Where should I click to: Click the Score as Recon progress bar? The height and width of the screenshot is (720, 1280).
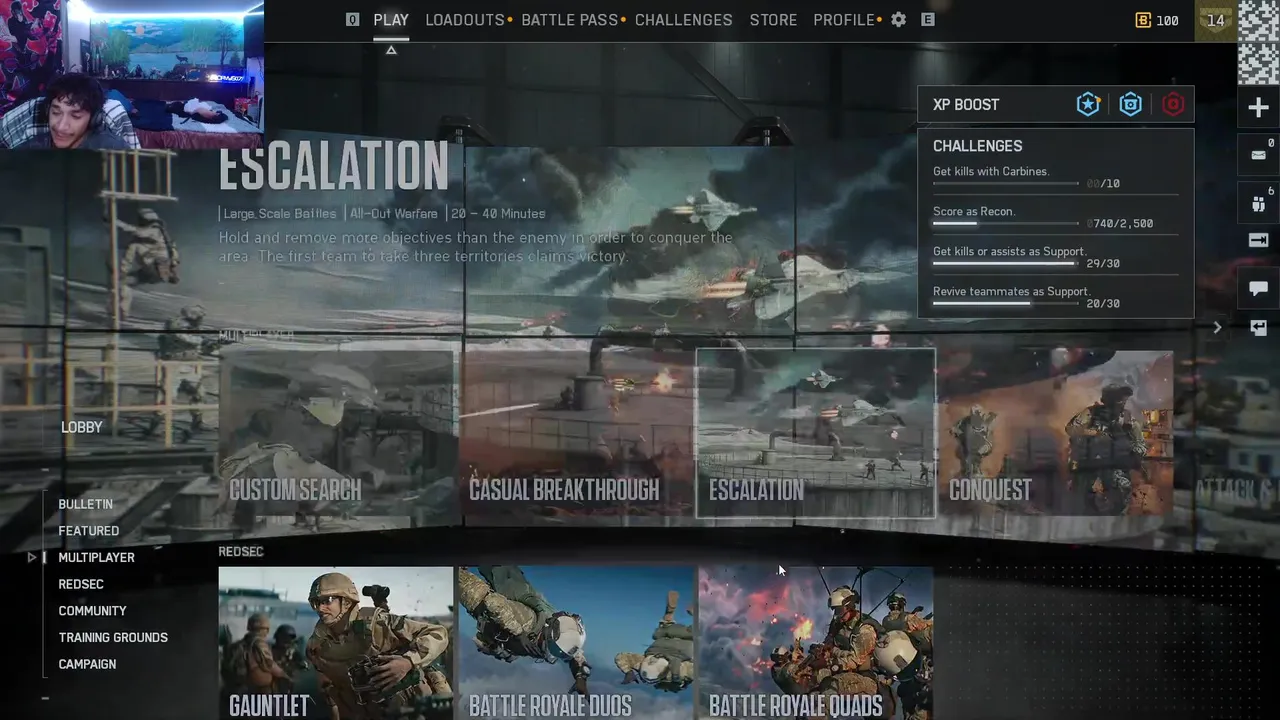pyautogui.click(x=1006, y=224)
